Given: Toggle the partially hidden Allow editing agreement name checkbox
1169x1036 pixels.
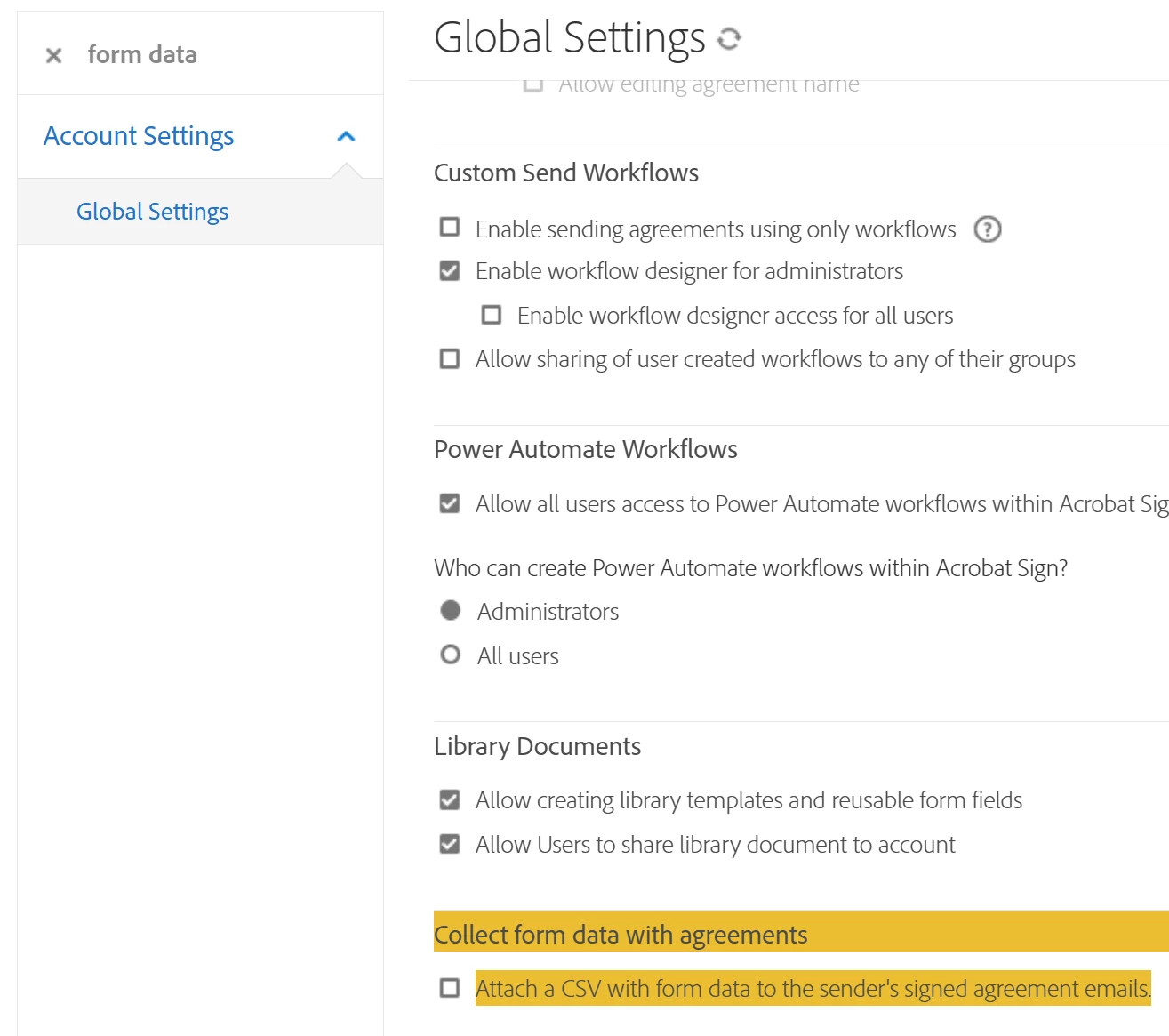Looking at the screenshot, I should click(x=533, y=85).
